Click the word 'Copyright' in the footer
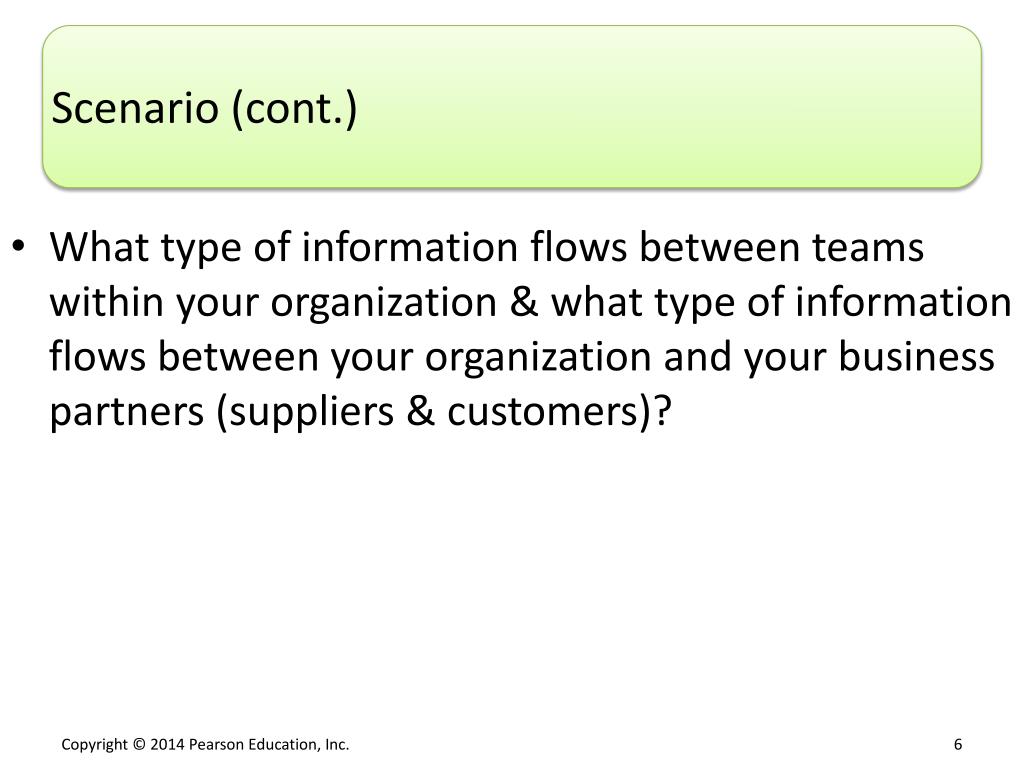 (x=95, y=744)
